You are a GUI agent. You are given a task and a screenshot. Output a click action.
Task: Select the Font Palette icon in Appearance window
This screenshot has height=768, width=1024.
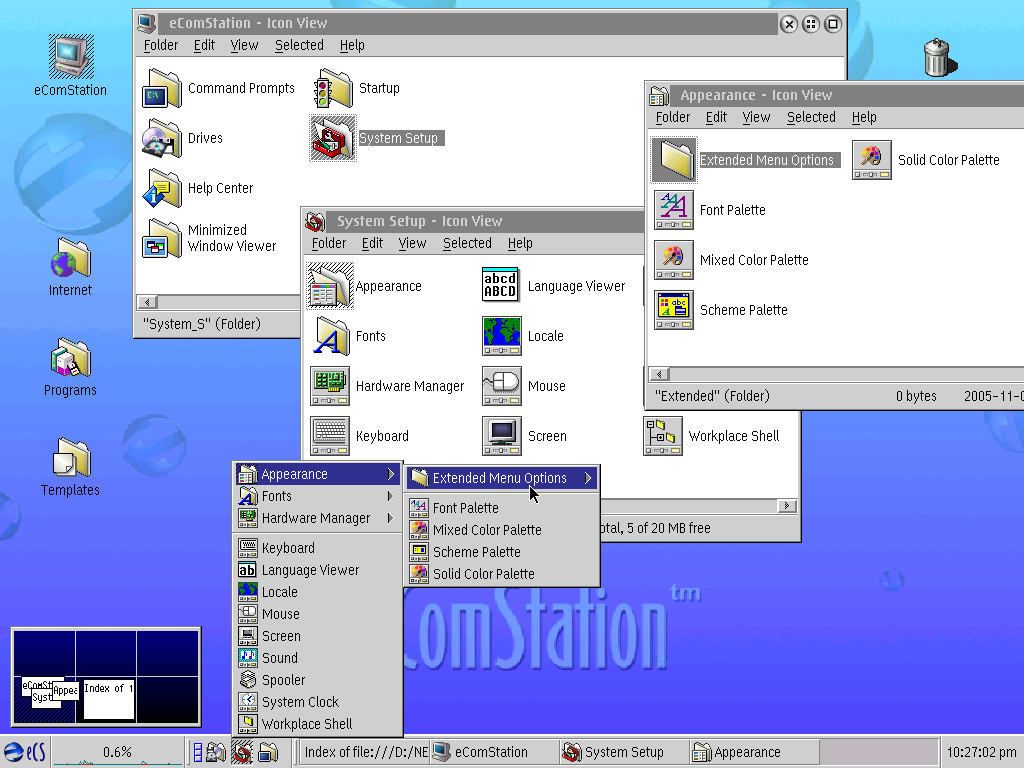(x=674, y=210)
